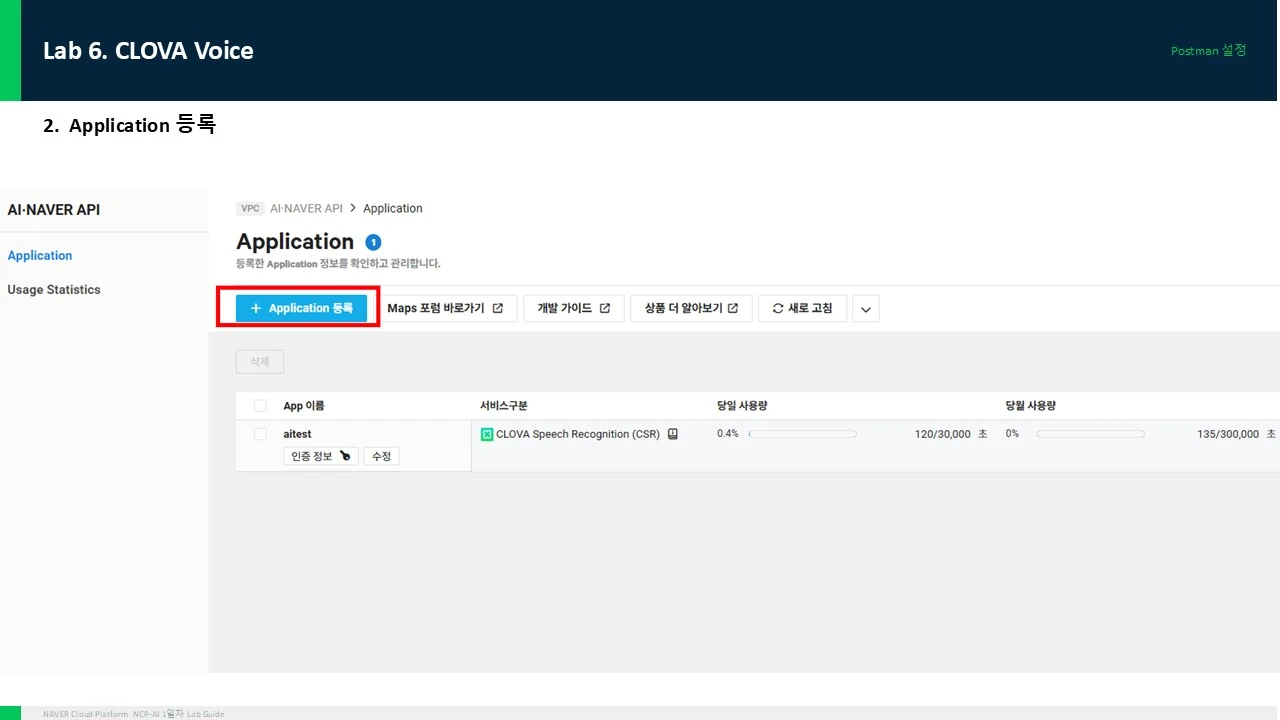Click the 120/30,000 usage value

tap(943, 434)
